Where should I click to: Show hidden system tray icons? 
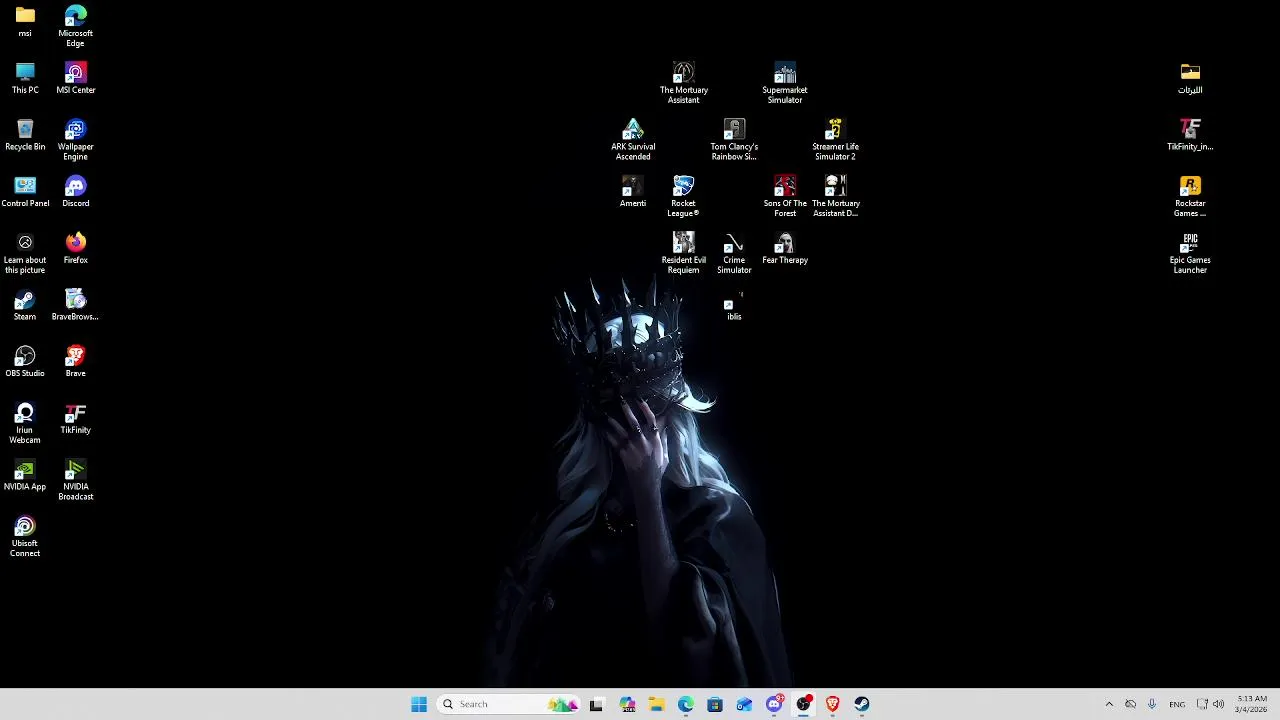click(x=1109, y=704)
